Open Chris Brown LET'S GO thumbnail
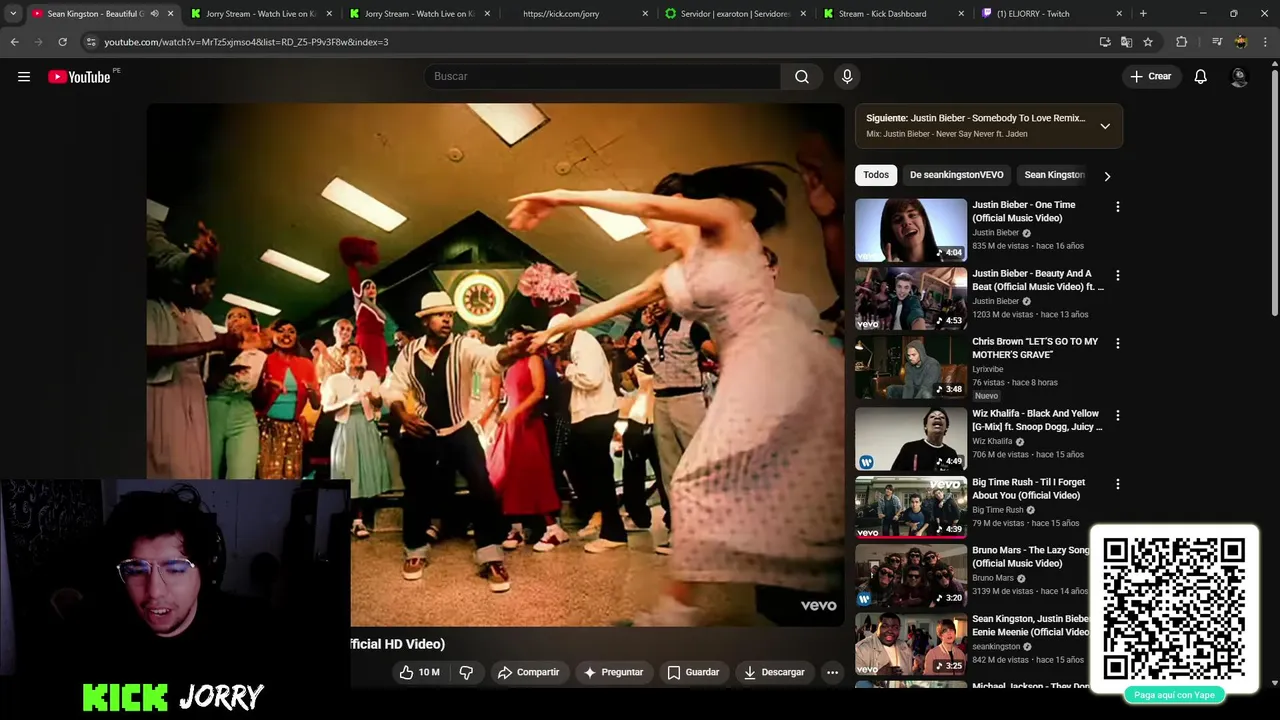 point(911,366)
